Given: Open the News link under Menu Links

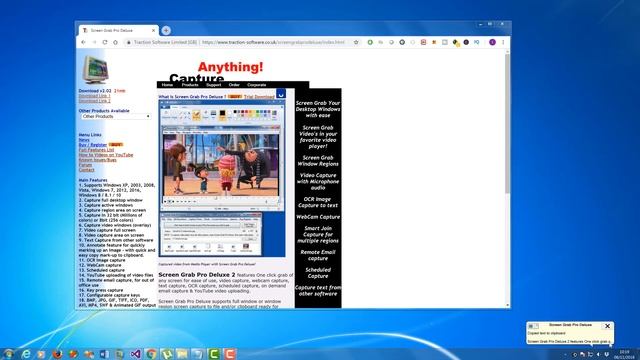Looking at the screenshot, I should [84, 140].
